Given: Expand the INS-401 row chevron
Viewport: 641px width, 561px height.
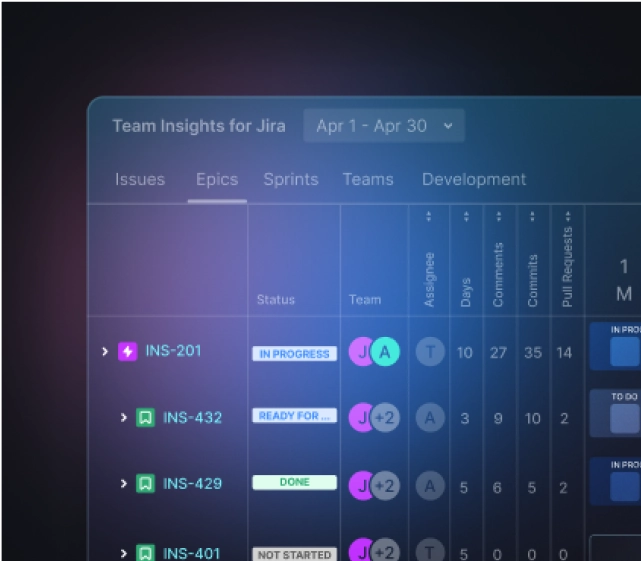Looking at the screenshot, I should click(x=123, y=553).
